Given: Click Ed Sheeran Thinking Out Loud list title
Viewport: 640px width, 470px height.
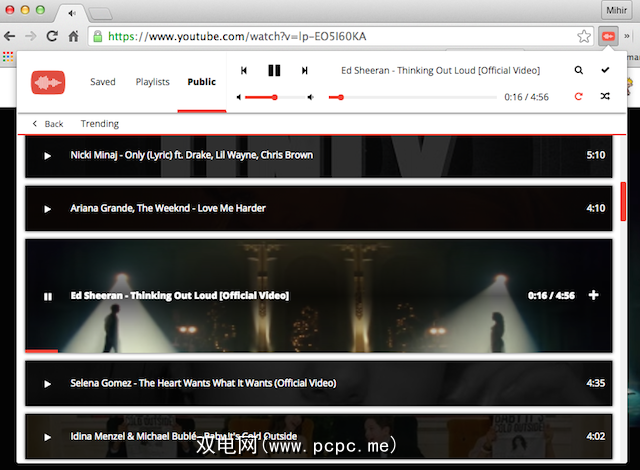Looking at the screenshot, I should click(180, 295).
